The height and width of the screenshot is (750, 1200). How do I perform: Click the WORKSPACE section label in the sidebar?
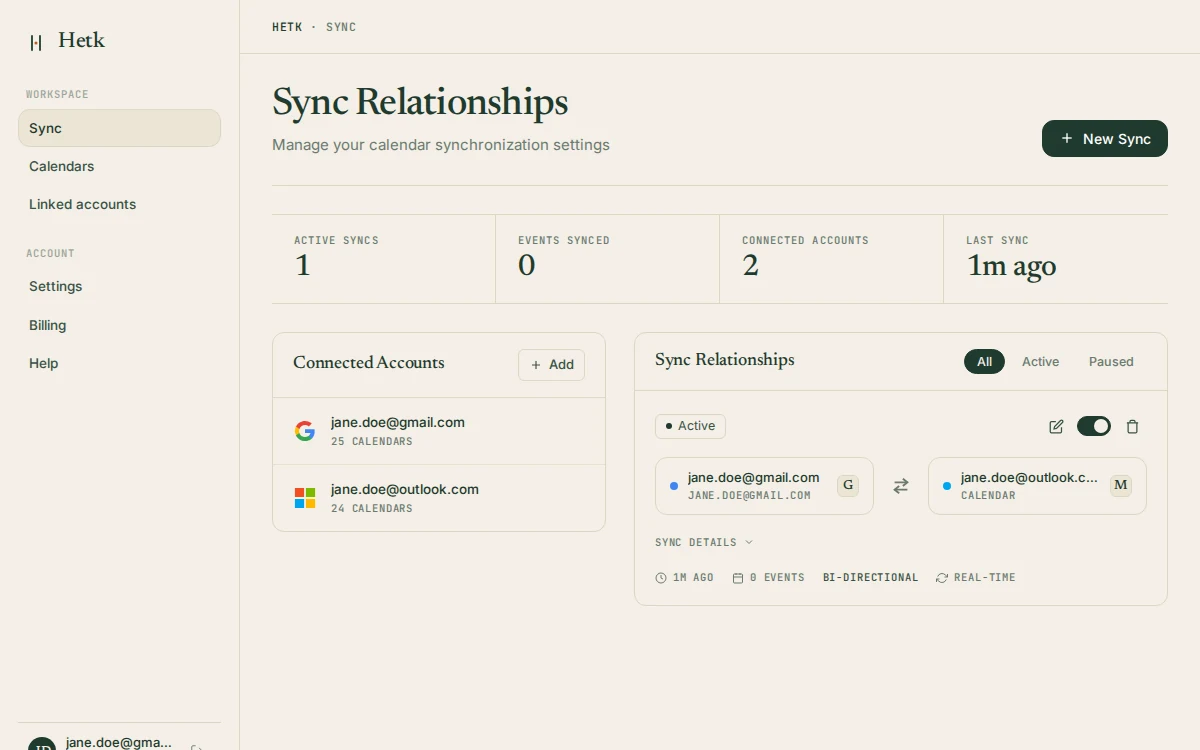point(57,94)
